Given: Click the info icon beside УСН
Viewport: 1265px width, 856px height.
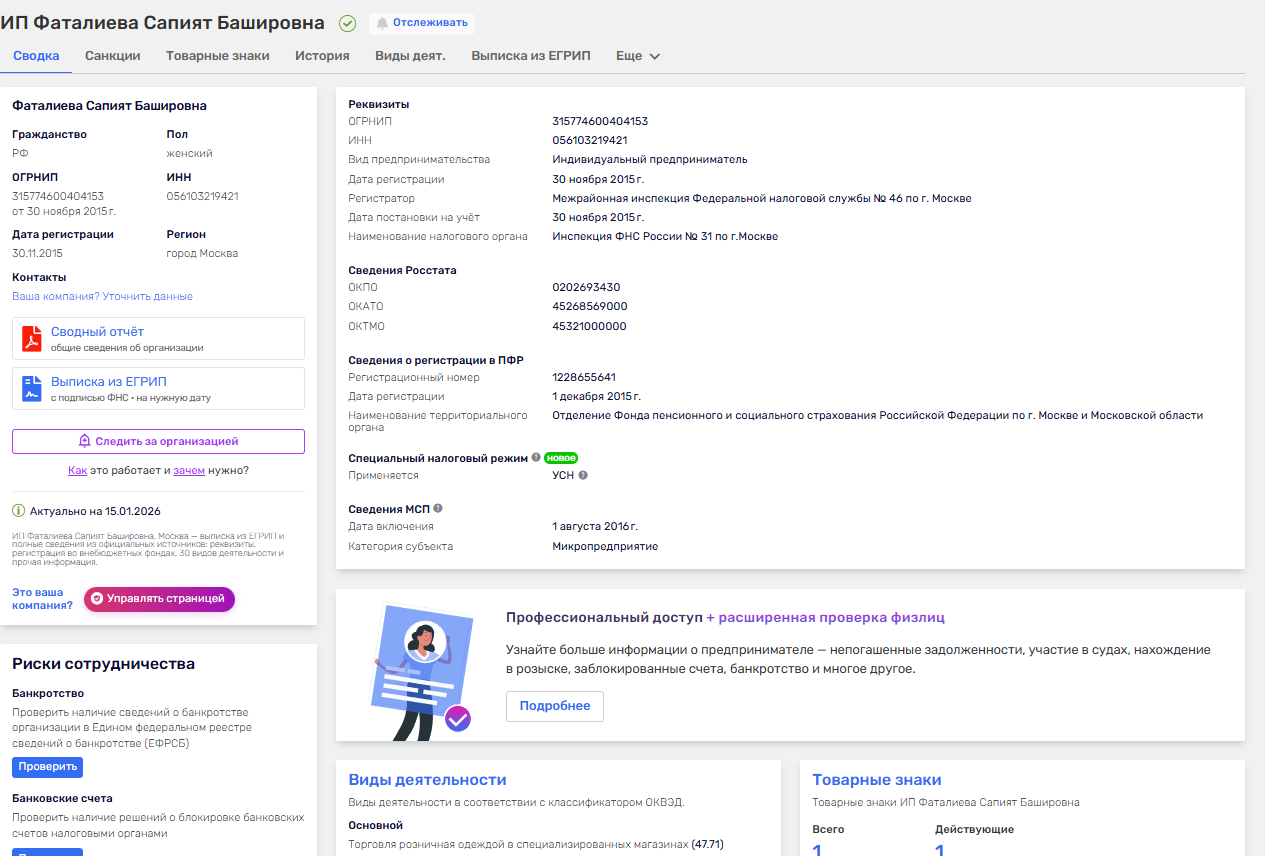Looking at the screenshot, I should [x=584, y=475].
